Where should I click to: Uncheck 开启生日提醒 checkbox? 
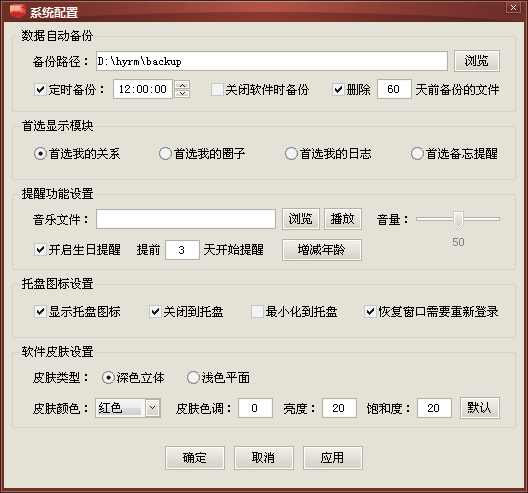pos(40,250)
